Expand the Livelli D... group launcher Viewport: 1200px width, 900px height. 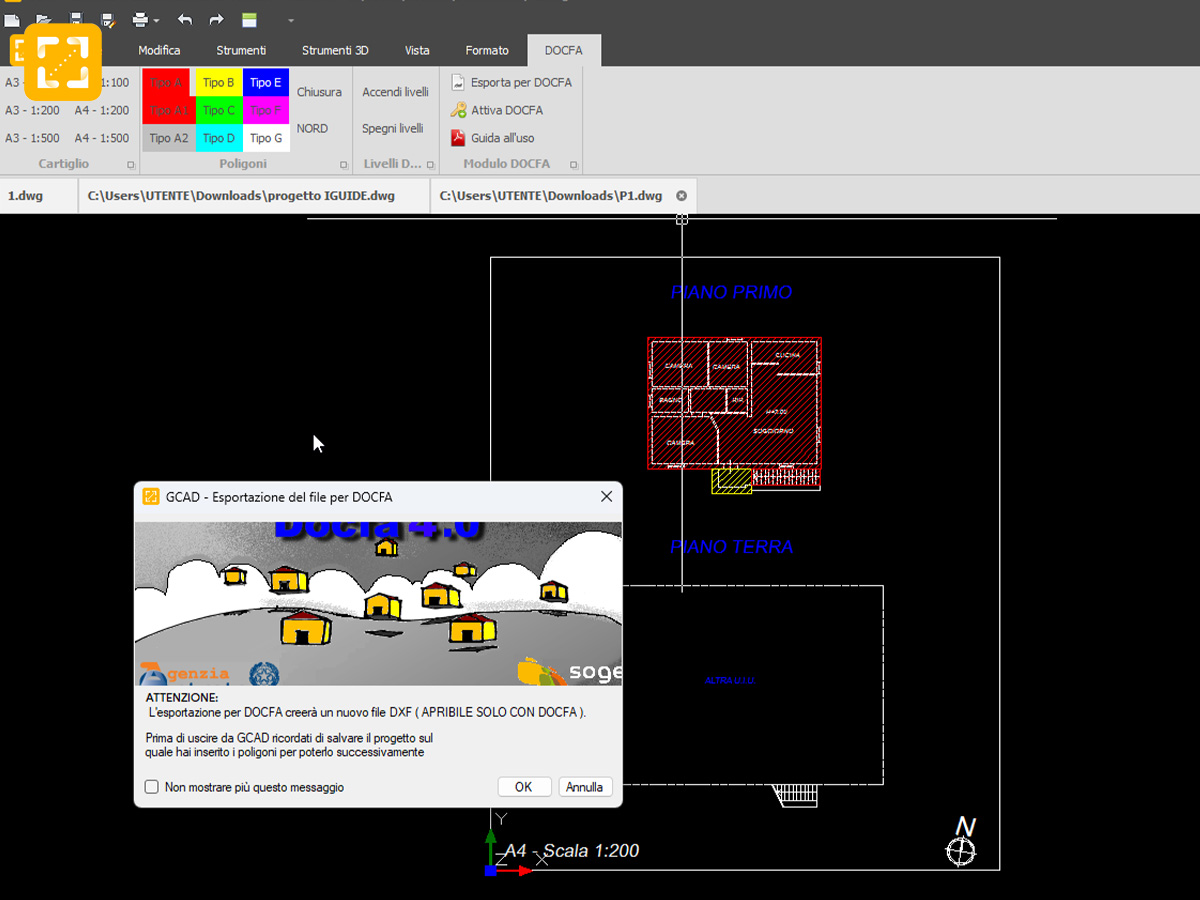(x=430, y=164)
